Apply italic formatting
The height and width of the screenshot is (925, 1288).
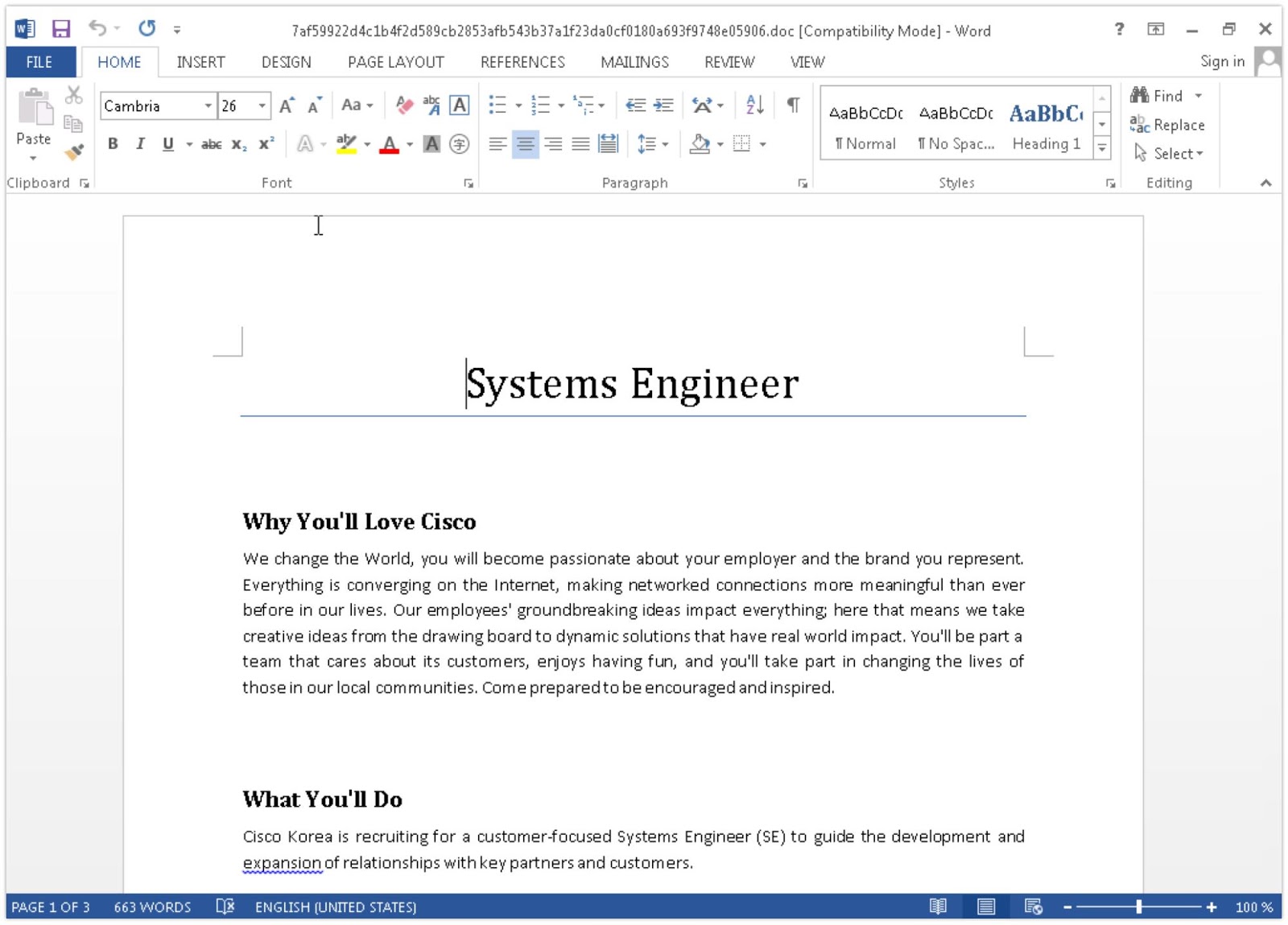tap(140, 144)
